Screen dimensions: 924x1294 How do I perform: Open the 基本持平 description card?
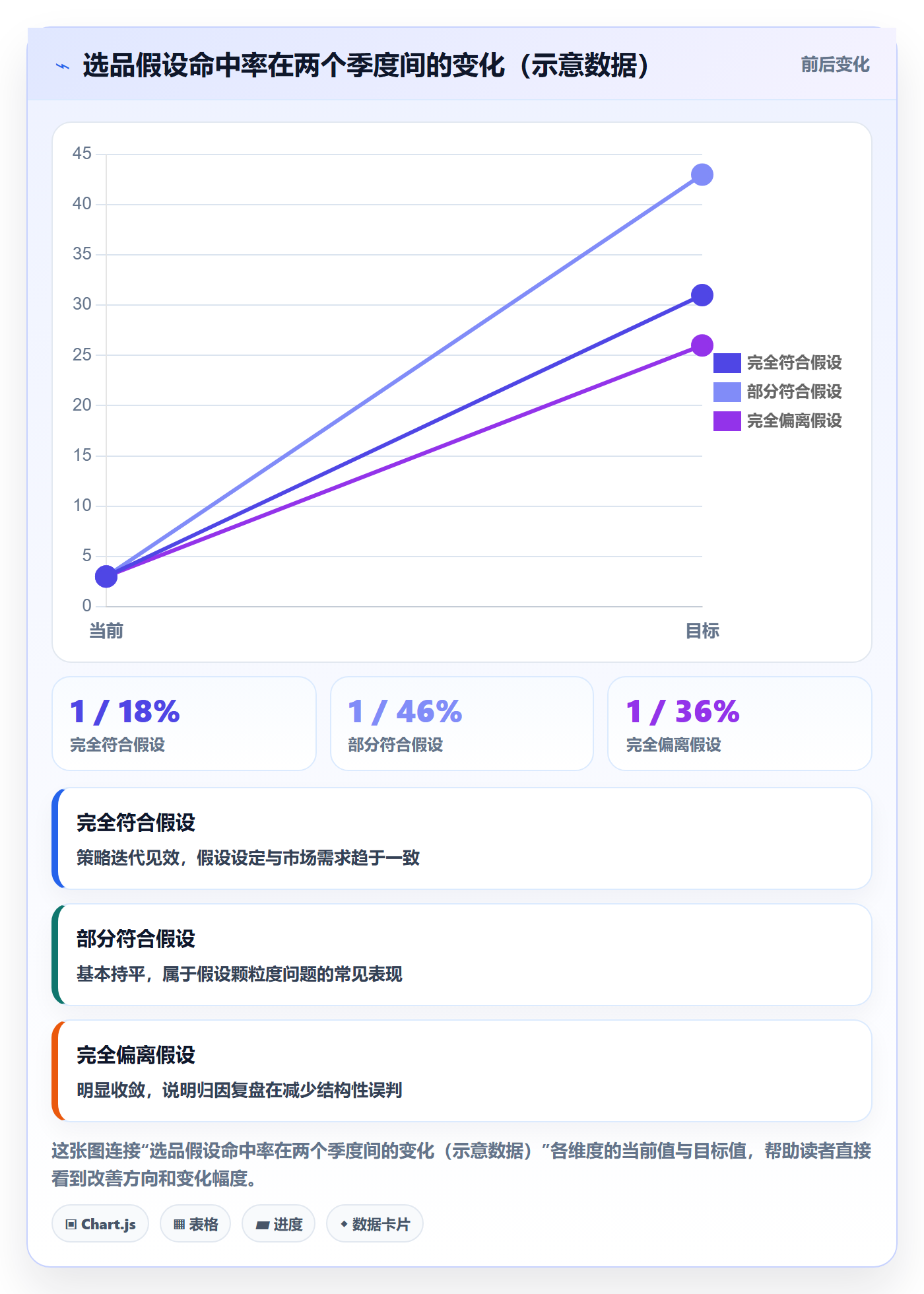pyautogui.click(x=462, y=955)
